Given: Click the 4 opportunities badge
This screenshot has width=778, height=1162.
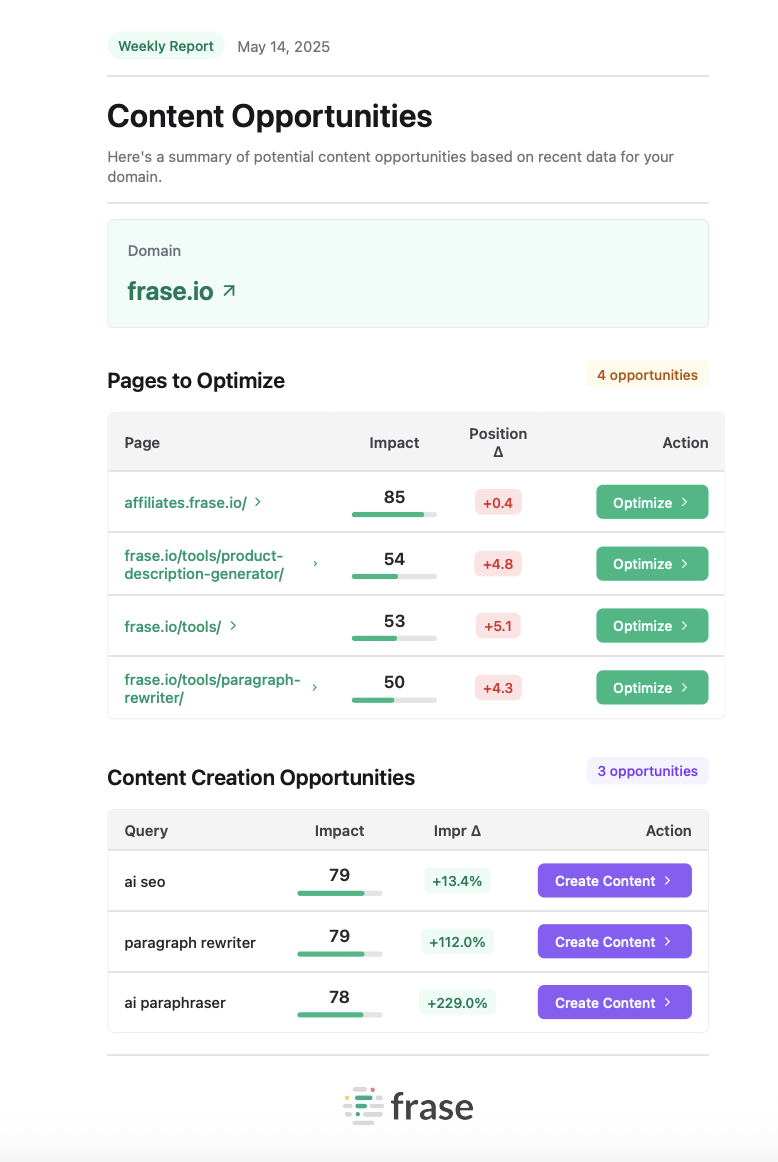Looking at the screenshot, I should coord(648,375).
